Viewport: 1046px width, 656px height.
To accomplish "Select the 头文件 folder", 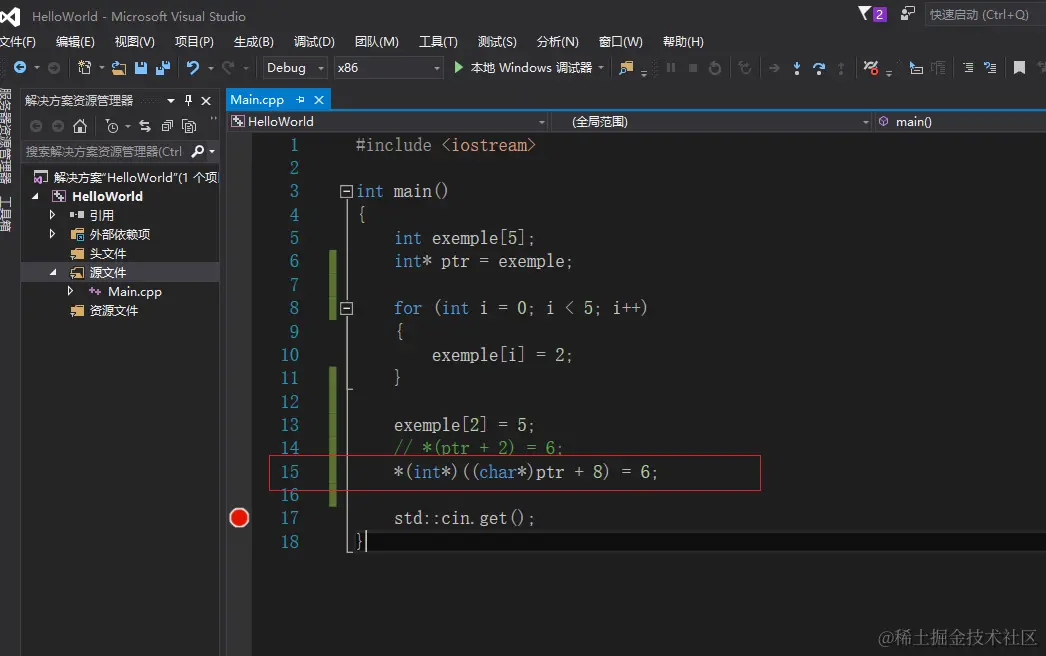I will coord(107,254).
